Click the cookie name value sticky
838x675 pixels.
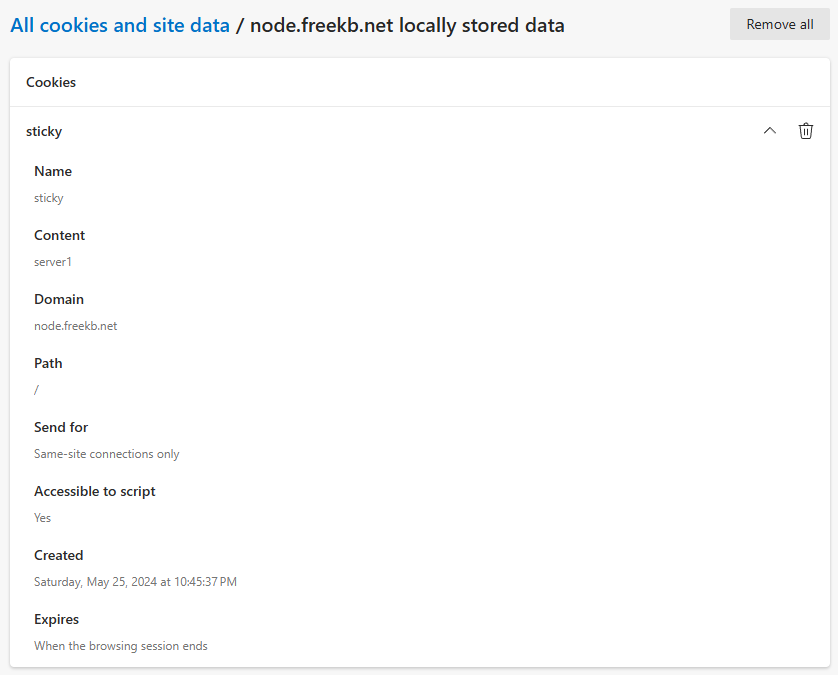tap(49, 198)
